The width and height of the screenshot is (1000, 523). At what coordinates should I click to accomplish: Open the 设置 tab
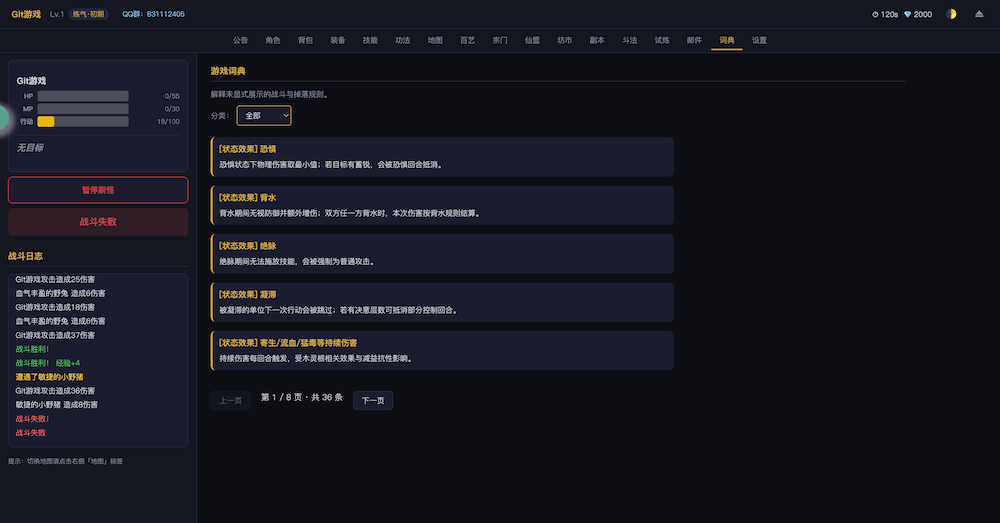(759, 40)
